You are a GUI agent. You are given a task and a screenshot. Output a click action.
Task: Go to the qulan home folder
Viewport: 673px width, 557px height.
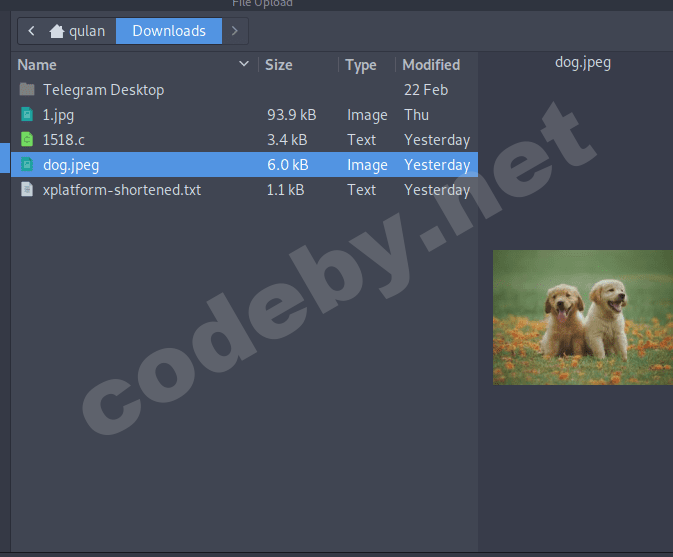click(77, 31)
